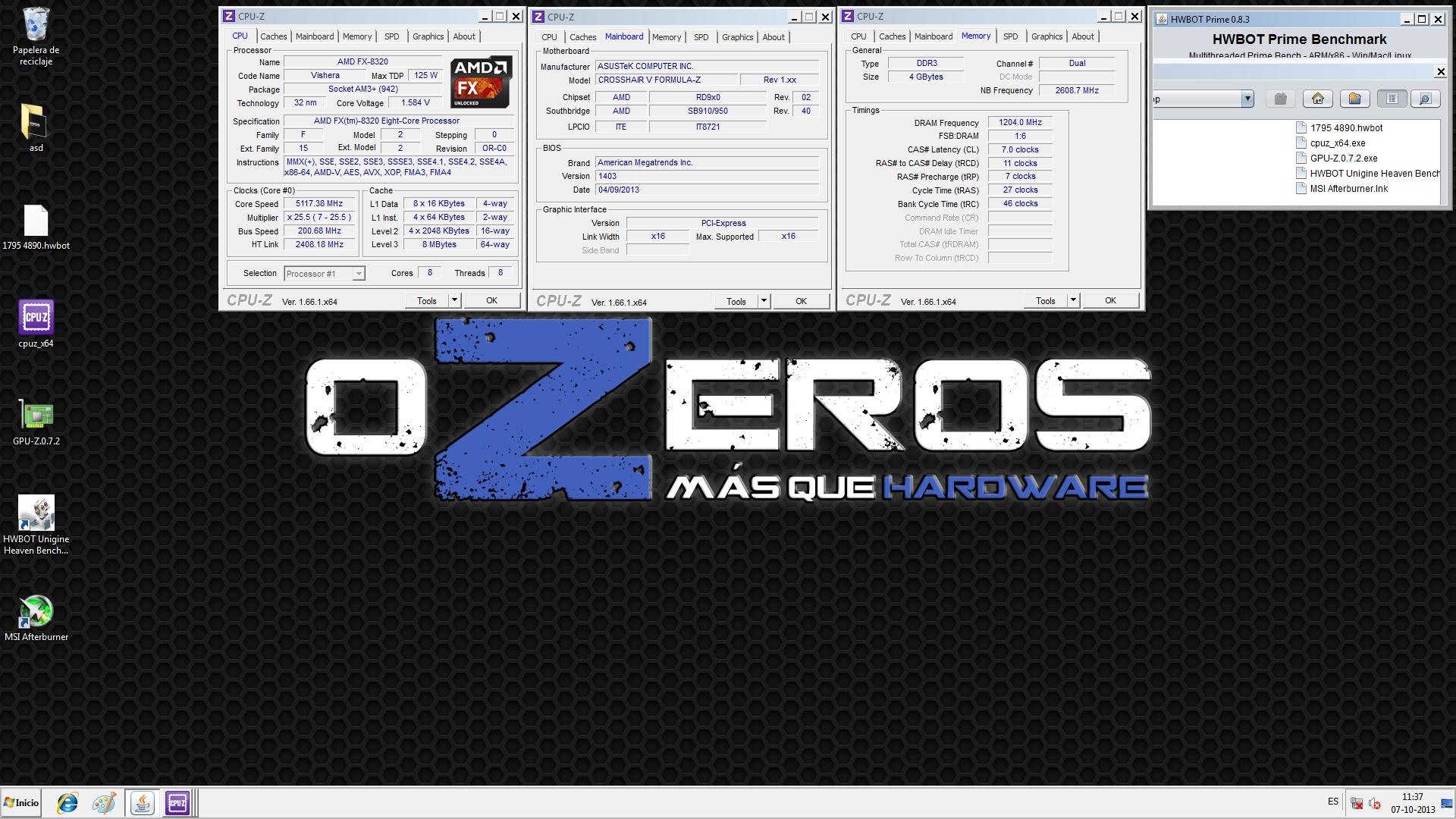
Task: Select 1795 4890.hwbot in file list
Action: [x=1339, y=128]
